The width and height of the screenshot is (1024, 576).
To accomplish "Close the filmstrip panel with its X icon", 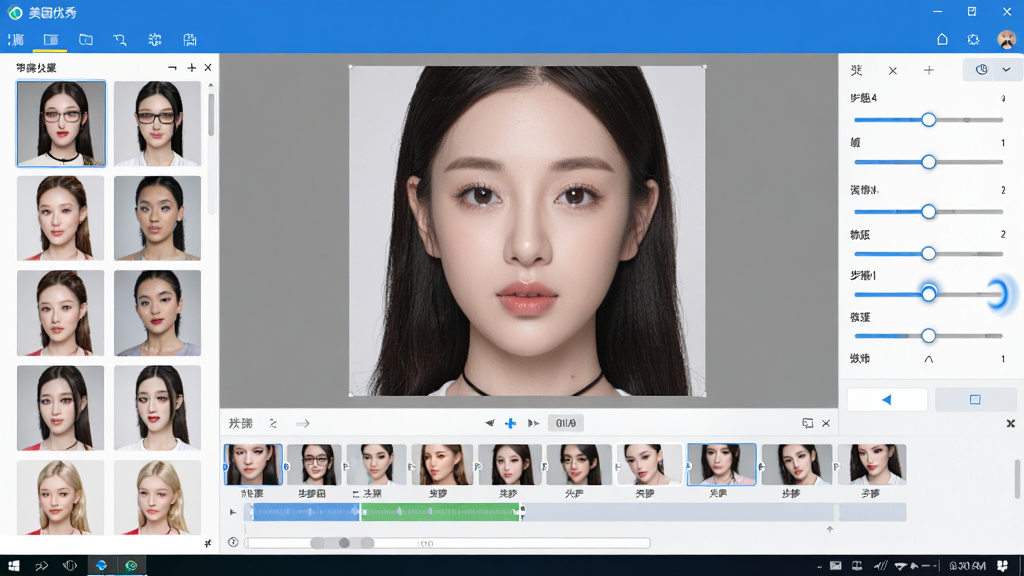I will (825, 423).
